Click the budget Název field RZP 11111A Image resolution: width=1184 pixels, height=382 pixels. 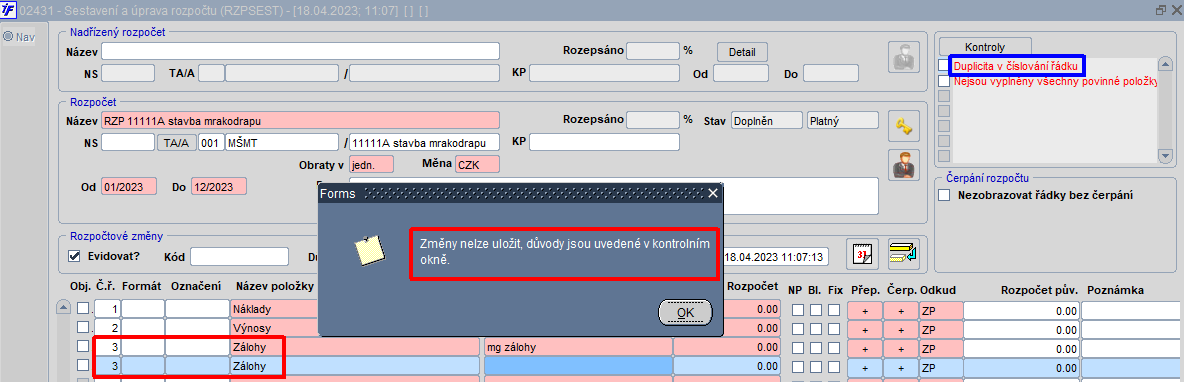pos(301,120)
